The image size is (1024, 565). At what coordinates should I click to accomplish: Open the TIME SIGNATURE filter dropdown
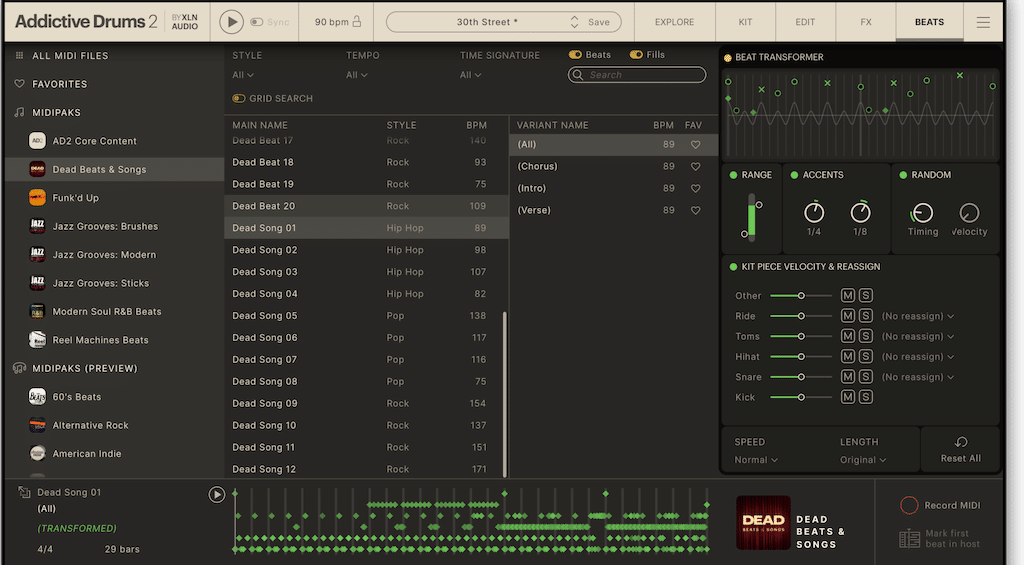click(x=470, y=75)
